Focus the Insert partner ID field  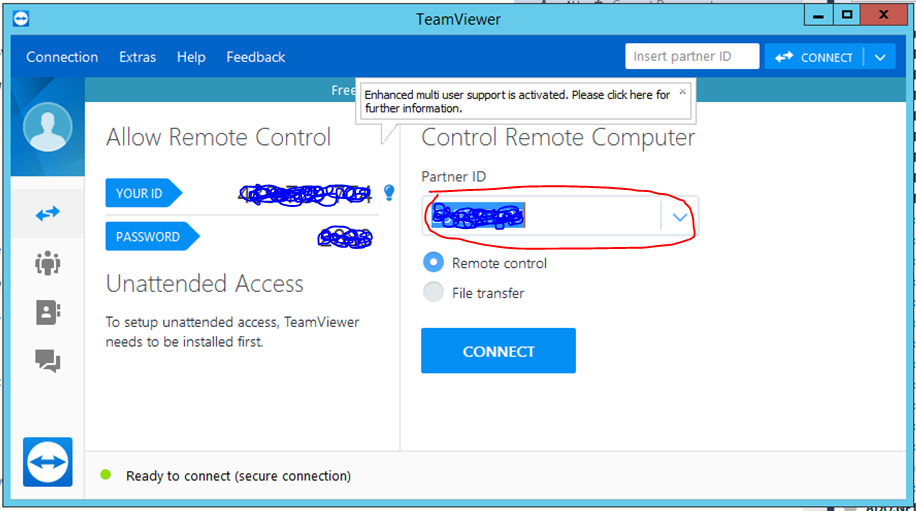tap(692, 56)
